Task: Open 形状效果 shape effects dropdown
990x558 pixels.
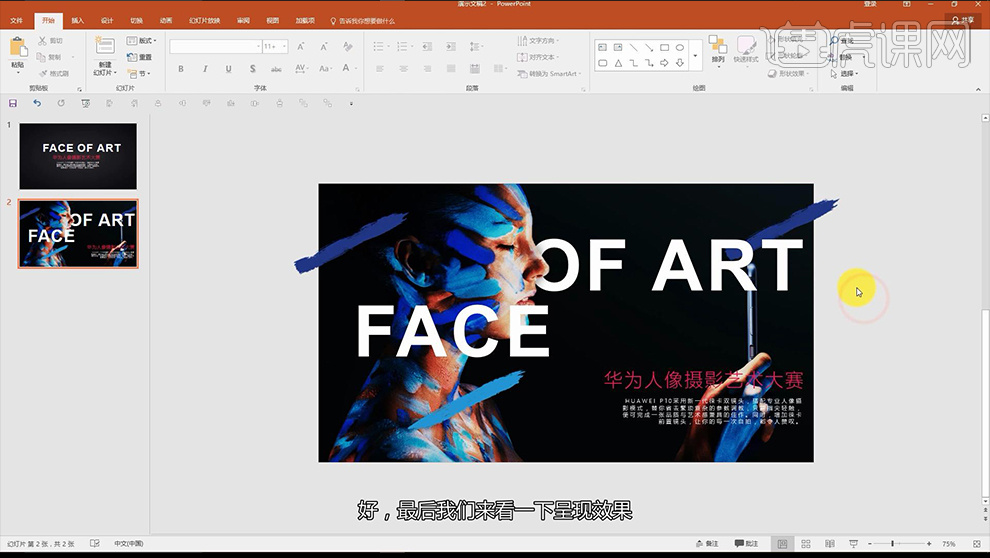Action: [x=789, y=73]
